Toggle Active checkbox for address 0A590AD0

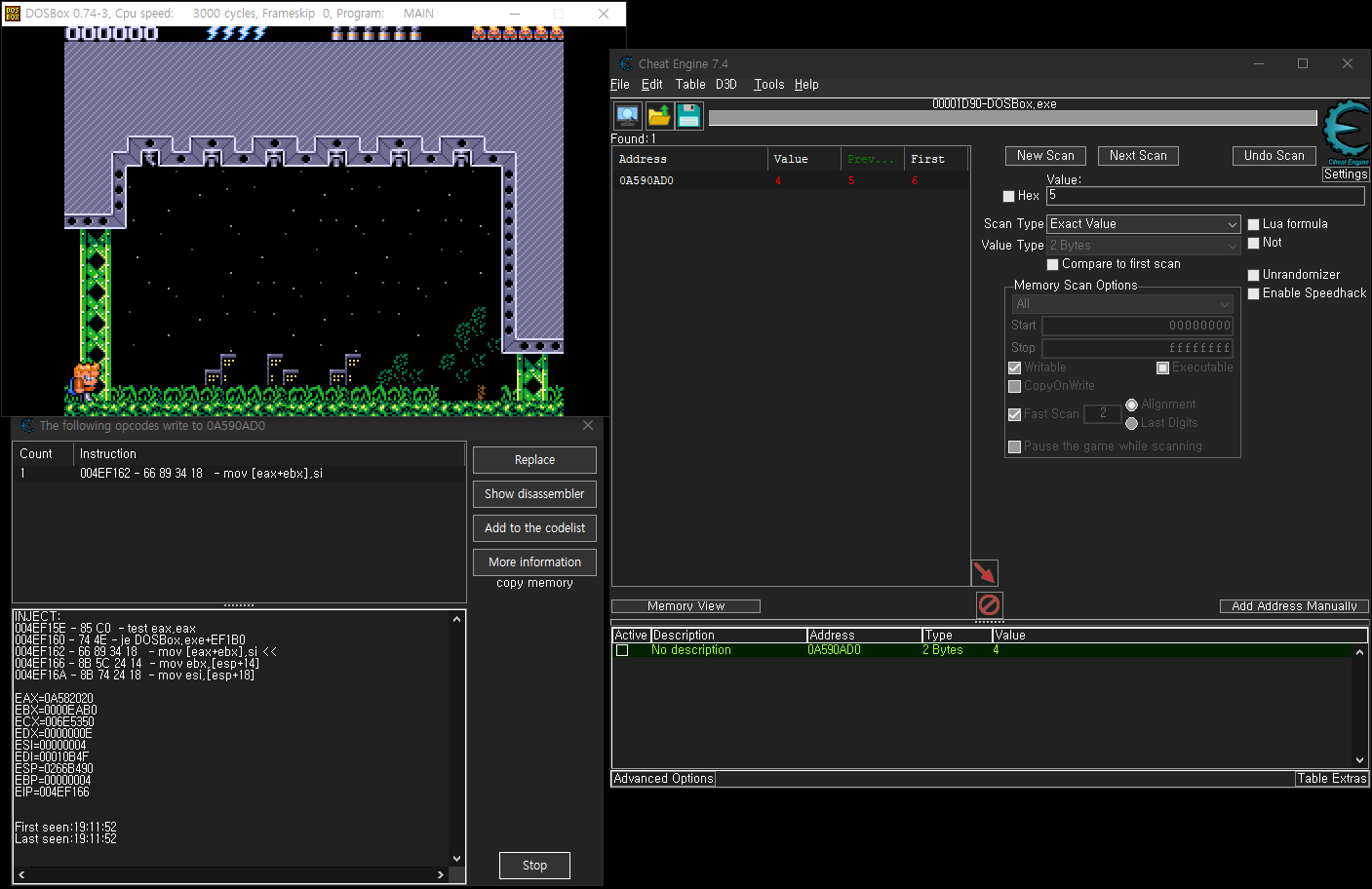pyautogui.click(x=622, y=650)
